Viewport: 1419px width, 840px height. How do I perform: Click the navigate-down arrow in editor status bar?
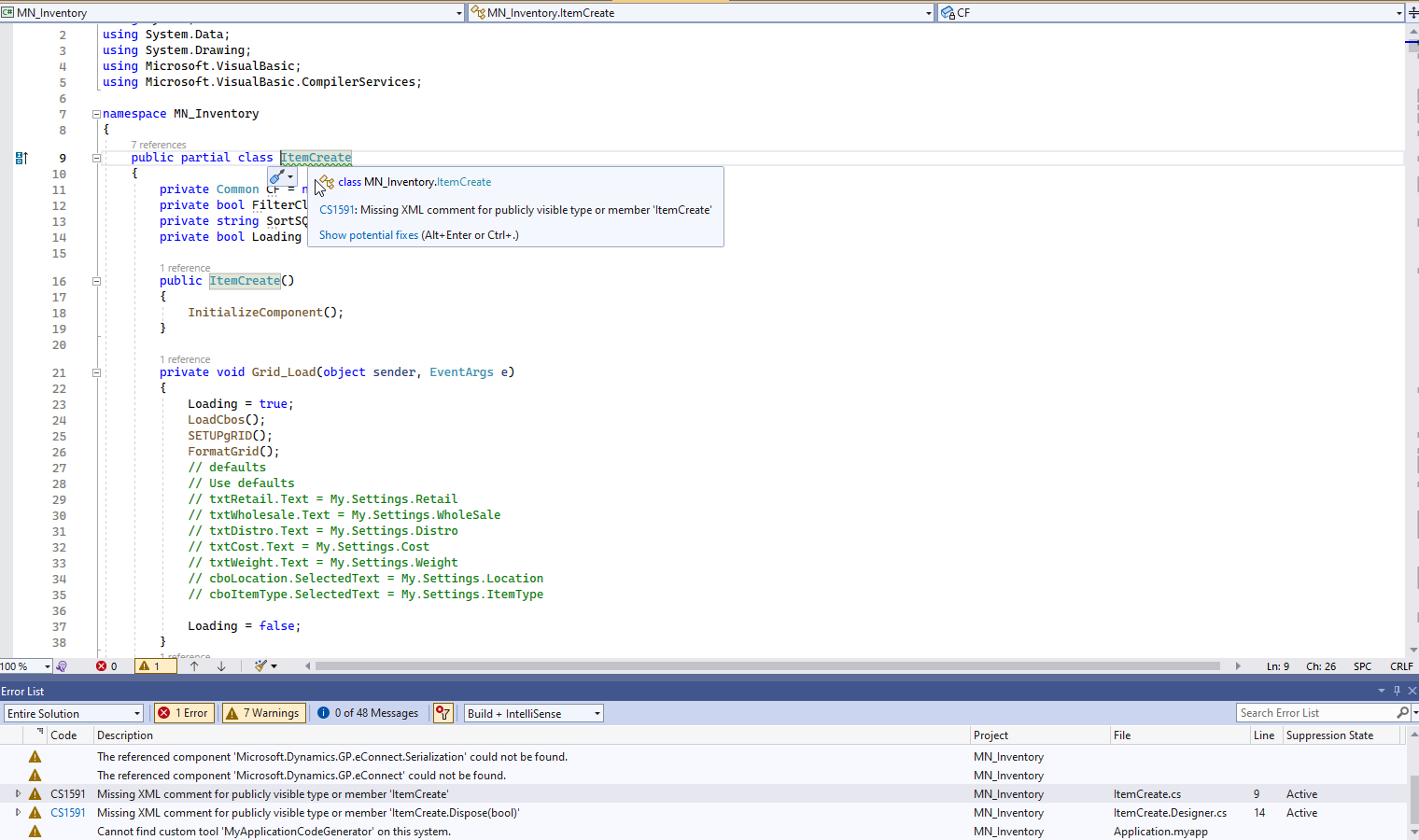221,665
